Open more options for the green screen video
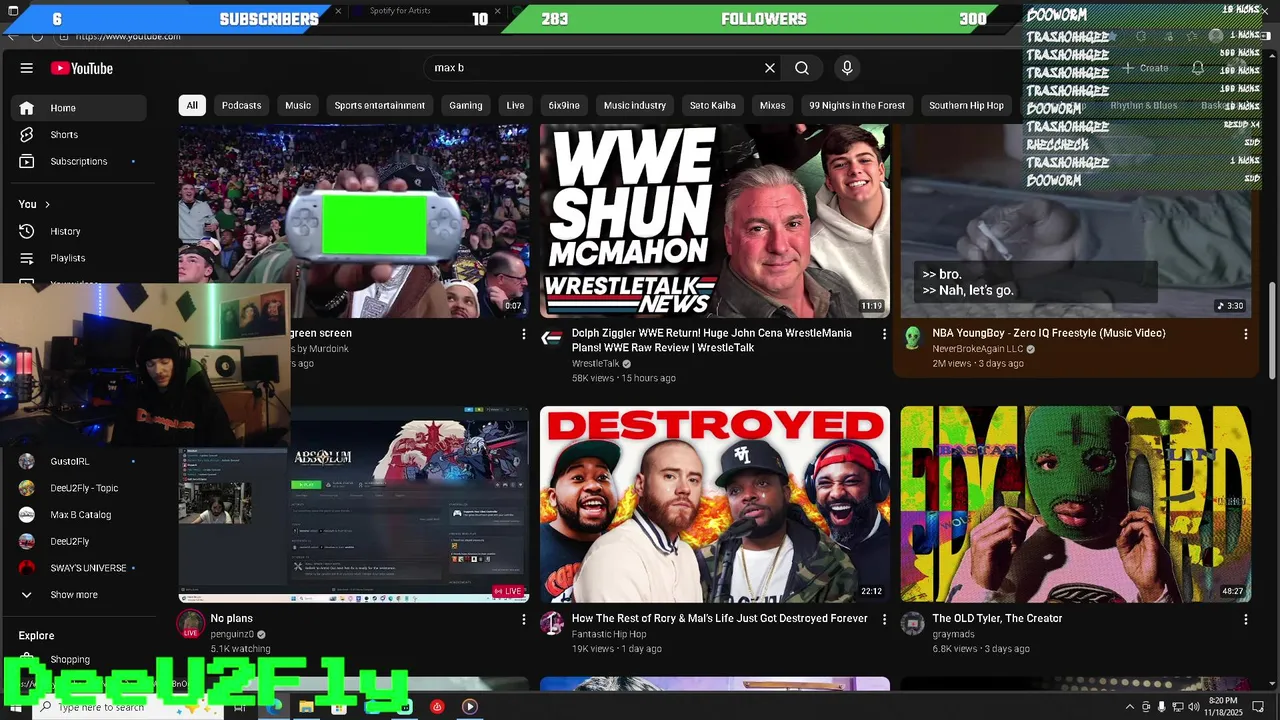The height and width of the screenshot is (720, 1280). tap(523, 334)
